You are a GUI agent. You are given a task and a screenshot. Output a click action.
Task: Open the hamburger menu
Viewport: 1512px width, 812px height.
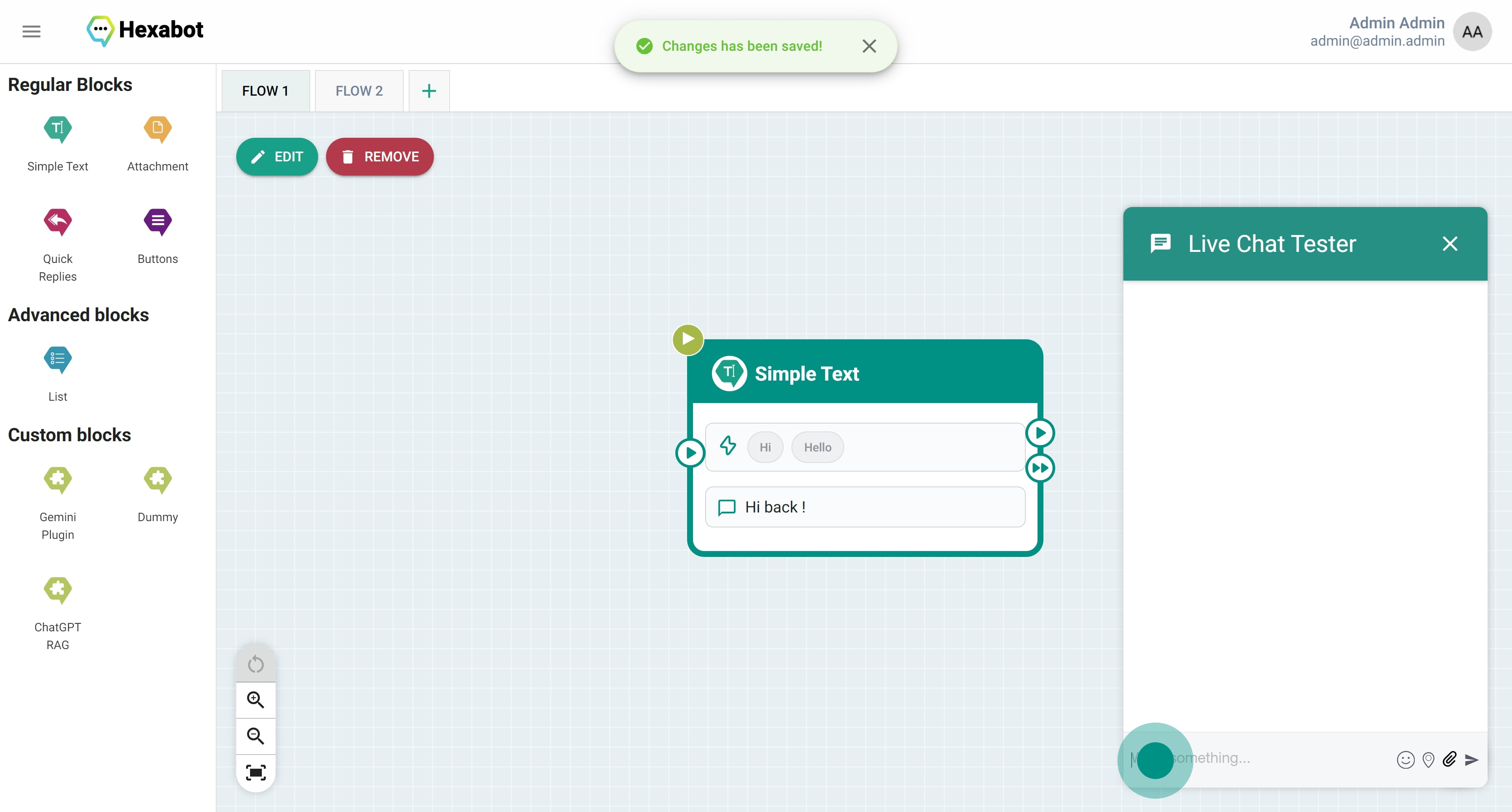pyautogui.click(x=31, y=31)
